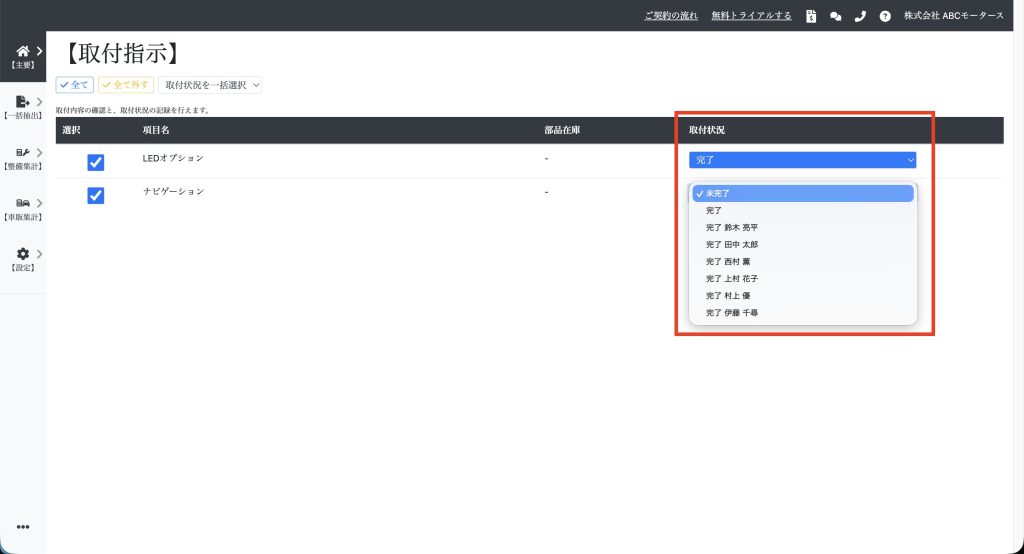Select 完了 伊藤 千尋 from the list
1024x554 pixels.
coord(732,313)
